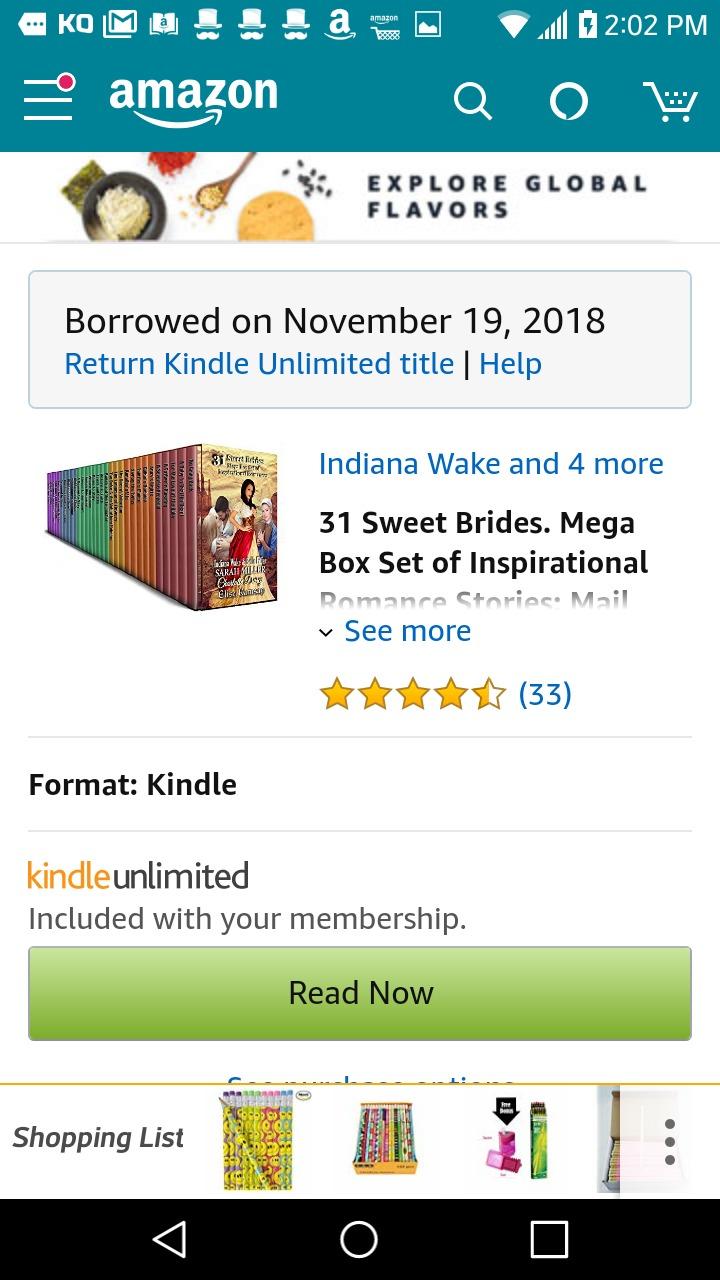Open the shopping cart
The image size is (720, 1280).
click(x=672, y=100)
